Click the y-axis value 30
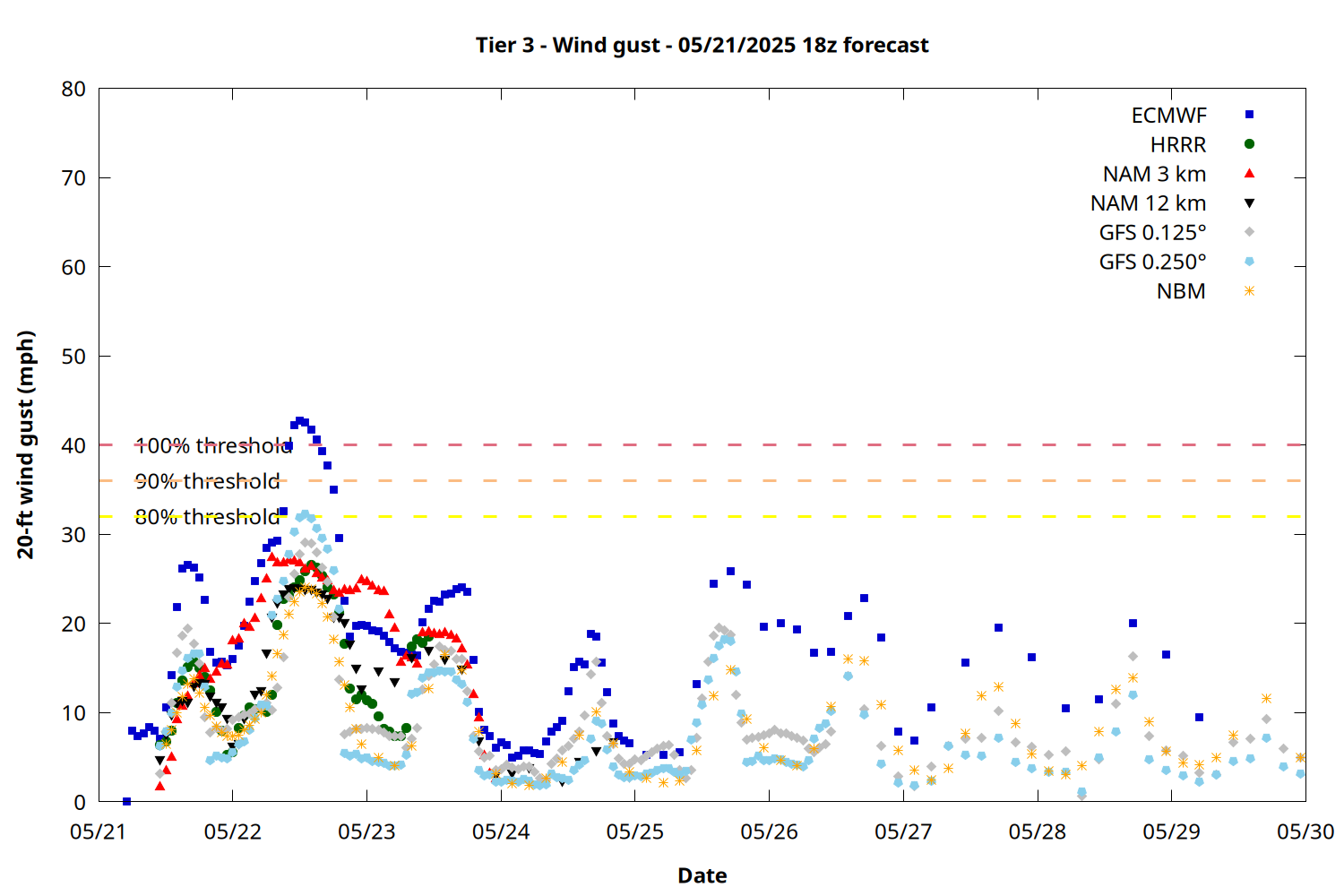This screenshot has height=896, width=1344. (x=74, y=535)
